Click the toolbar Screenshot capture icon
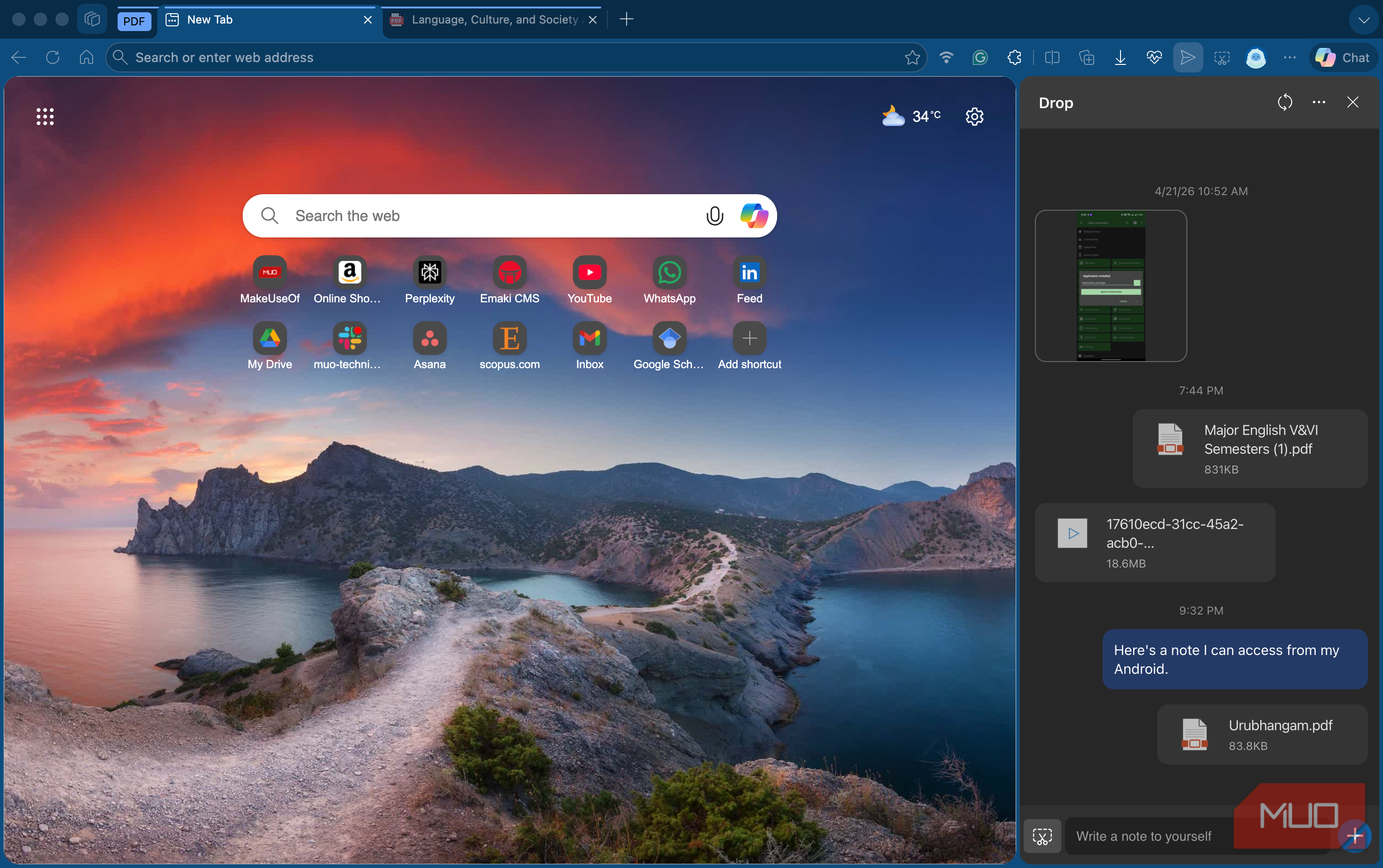The image size is (1383, 868). pos(1222,57)
